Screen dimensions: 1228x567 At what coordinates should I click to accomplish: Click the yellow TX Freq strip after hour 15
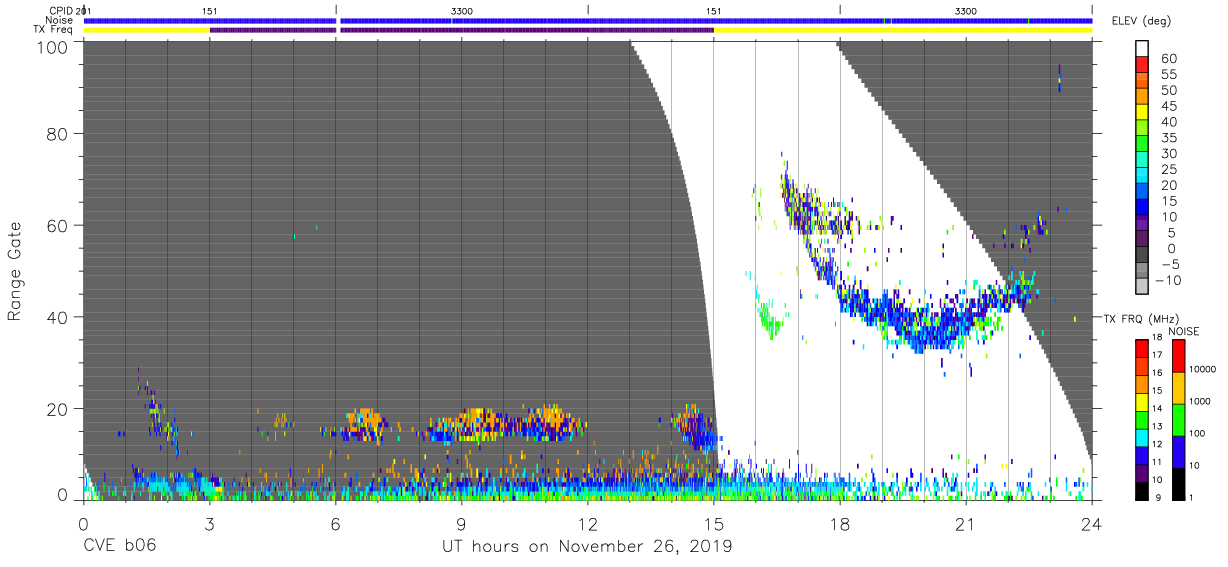[x=903, y=30]
